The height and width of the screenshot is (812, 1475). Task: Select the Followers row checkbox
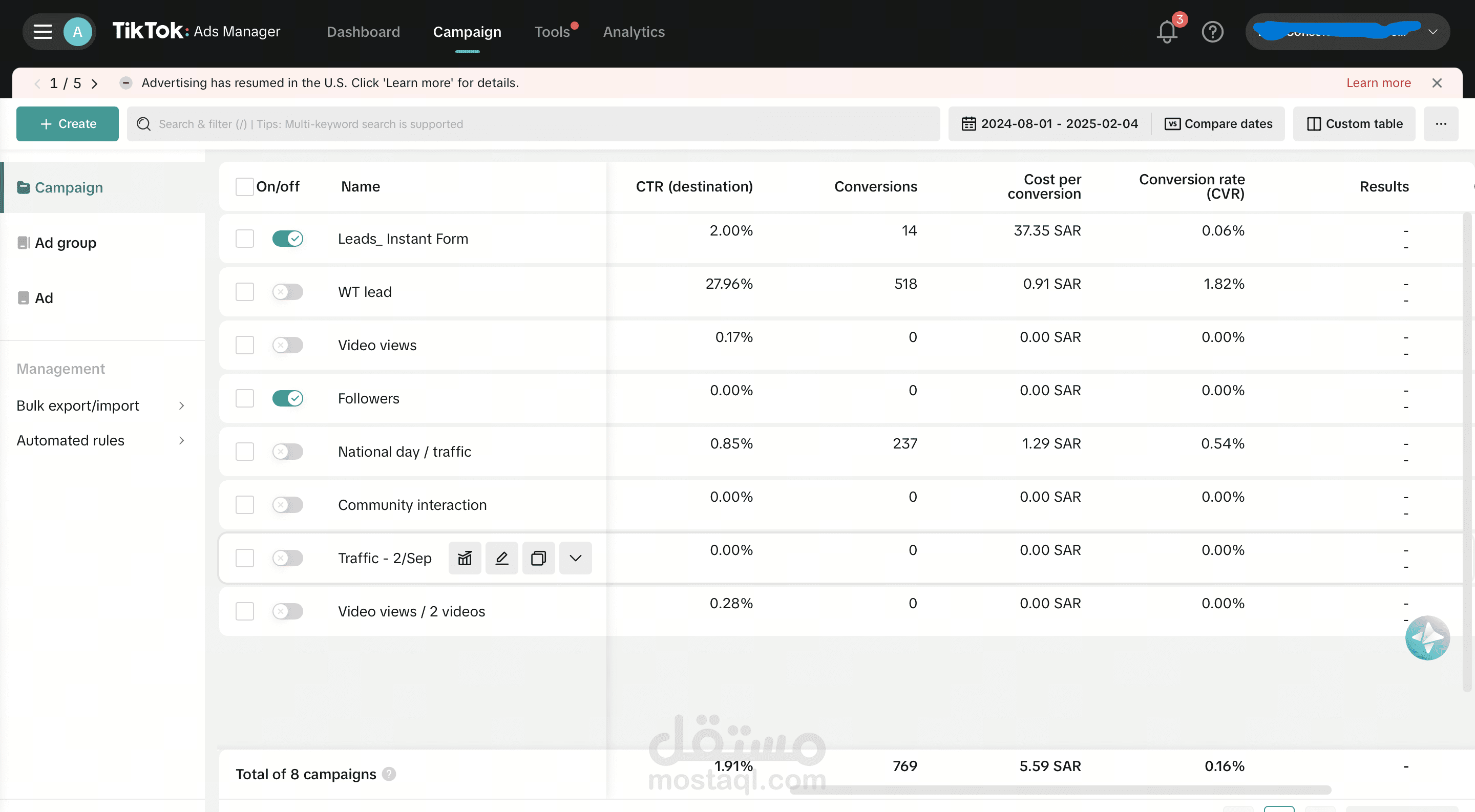click(x=244, y=398)
